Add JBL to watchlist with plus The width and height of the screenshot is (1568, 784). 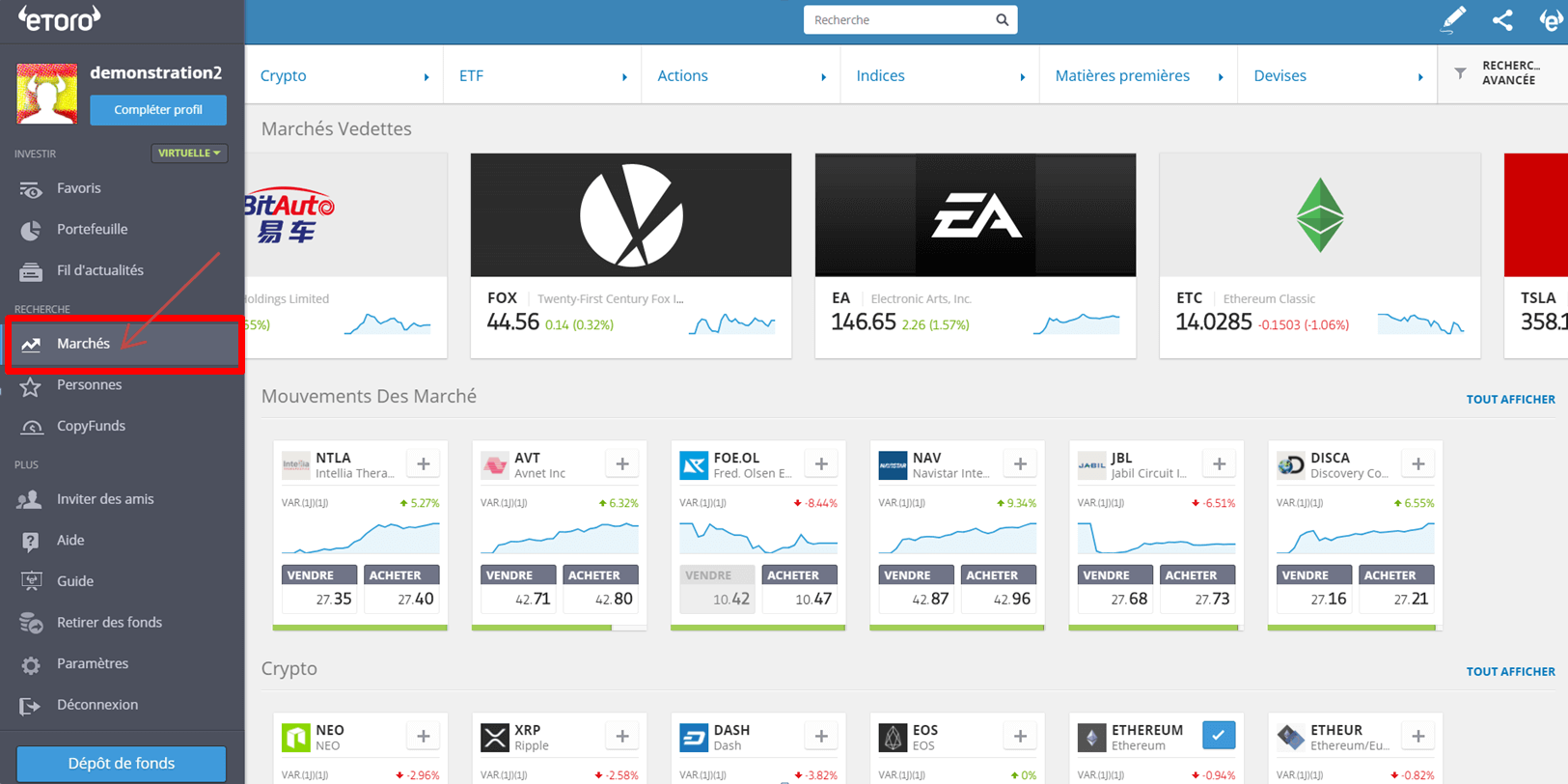[x=1219, y=464]
